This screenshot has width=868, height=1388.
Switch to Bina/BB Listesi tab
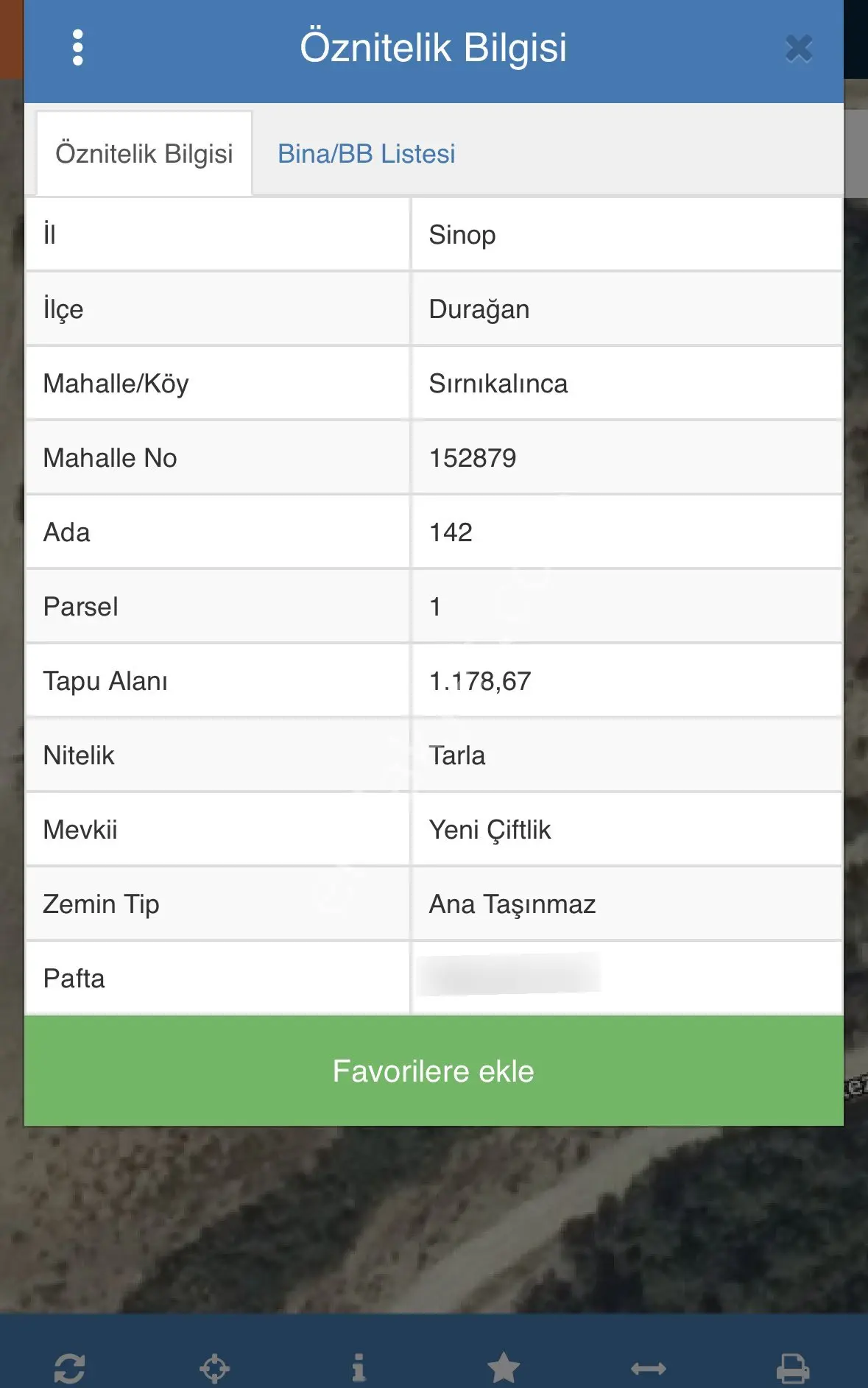pyautogui.click(x=366, y=154)
